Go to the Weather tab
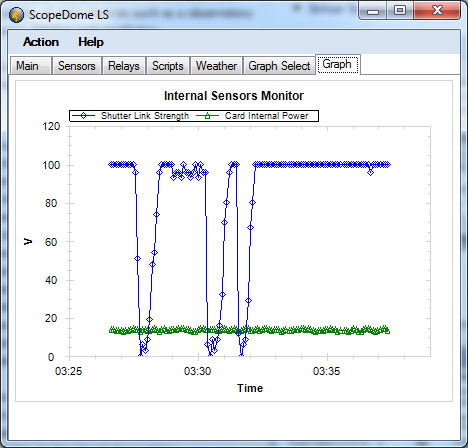This screenshot has height=448, width=468. click(216, 66)
